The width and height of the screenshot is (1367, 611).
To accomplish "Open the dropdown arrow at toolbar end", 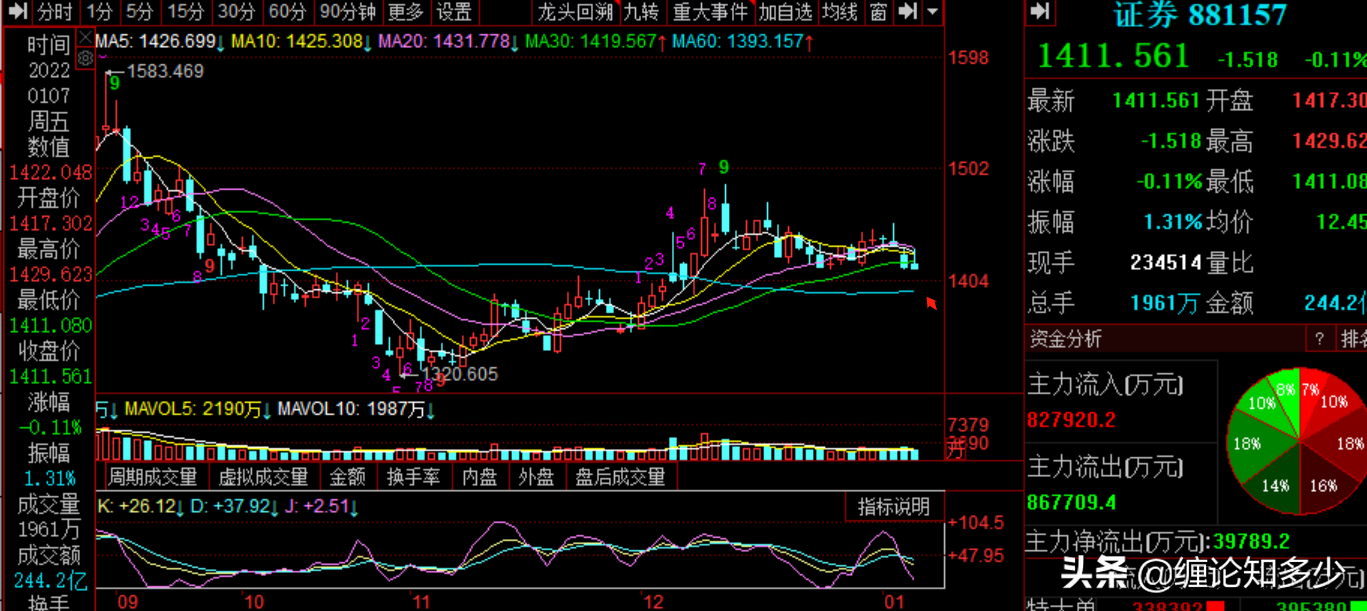I will (x=932, y=12).
